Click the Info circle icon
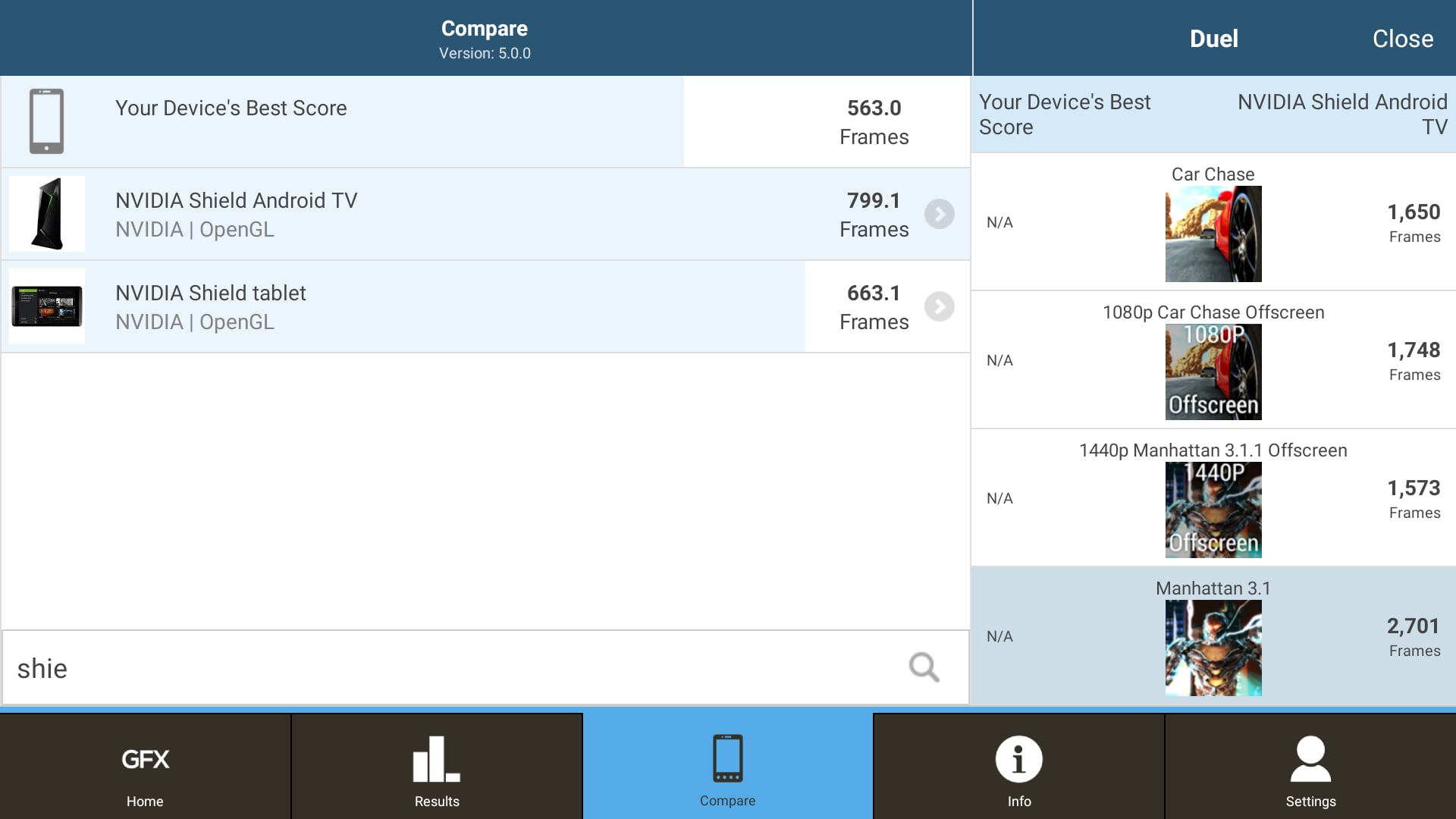 (x=1019, y=759)
